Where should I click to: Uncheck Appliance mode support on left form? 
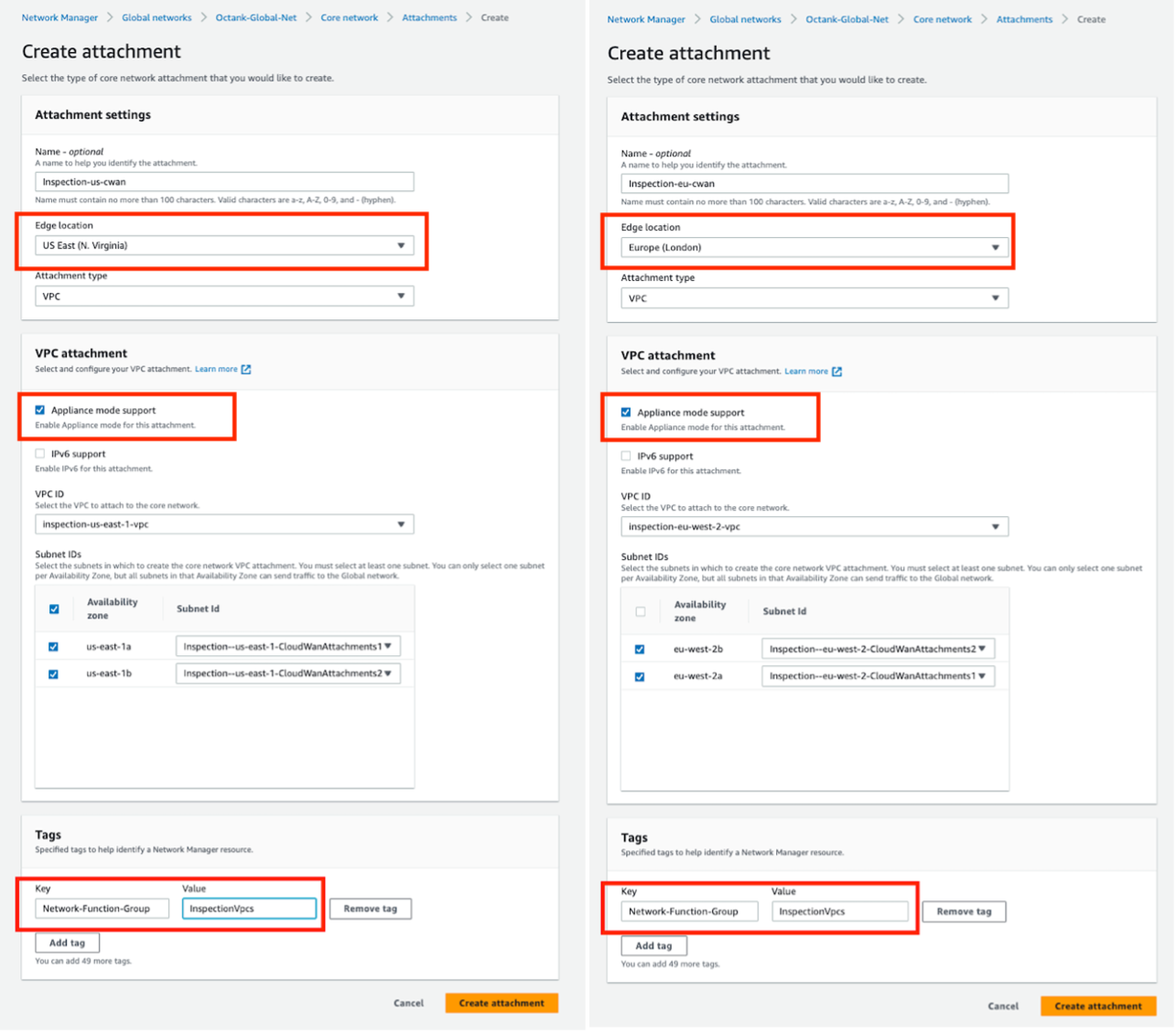[39, 410]
